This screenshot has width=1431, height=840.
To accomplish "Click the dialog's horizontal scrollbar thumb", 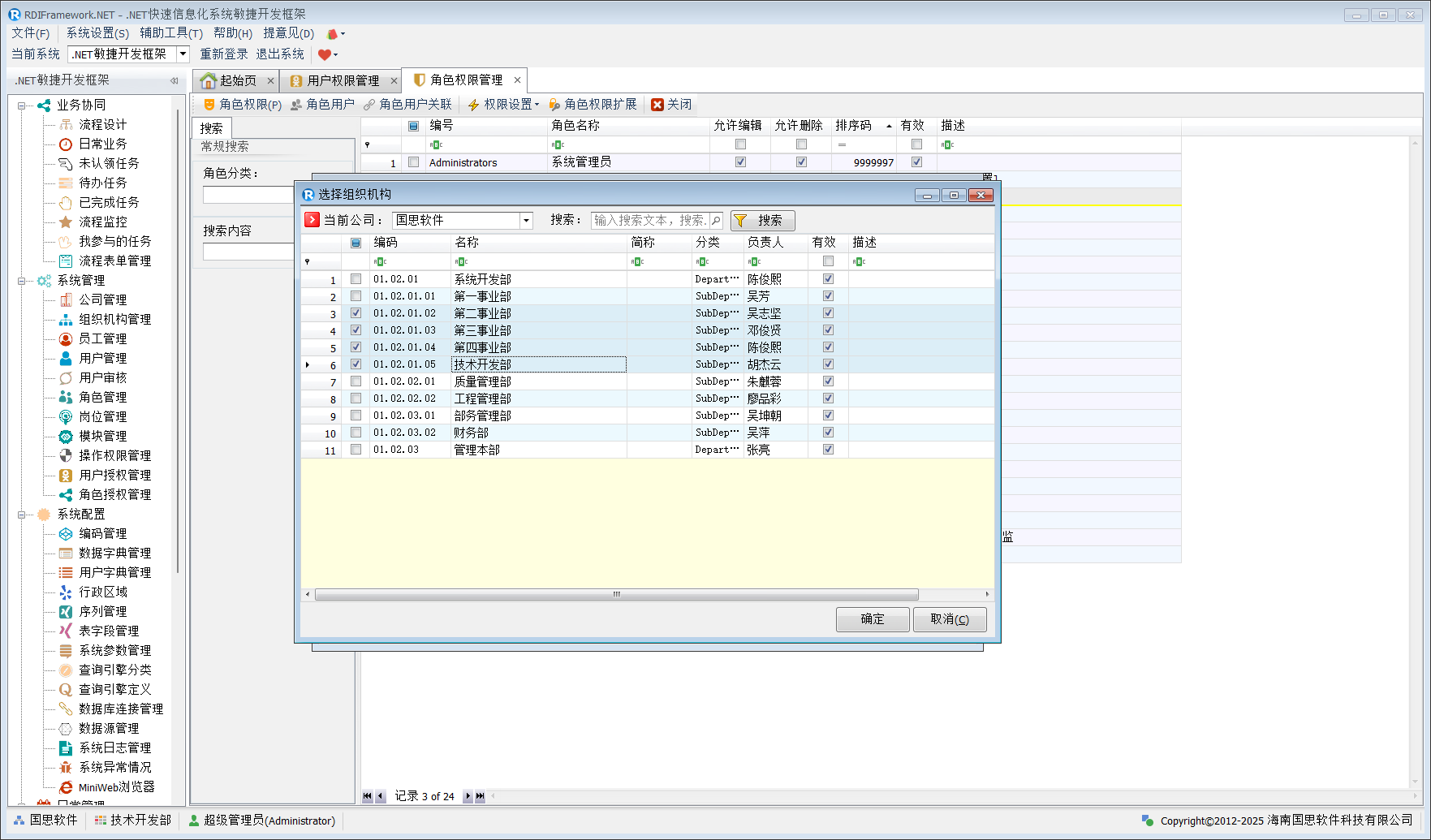I will coord(616,595).
